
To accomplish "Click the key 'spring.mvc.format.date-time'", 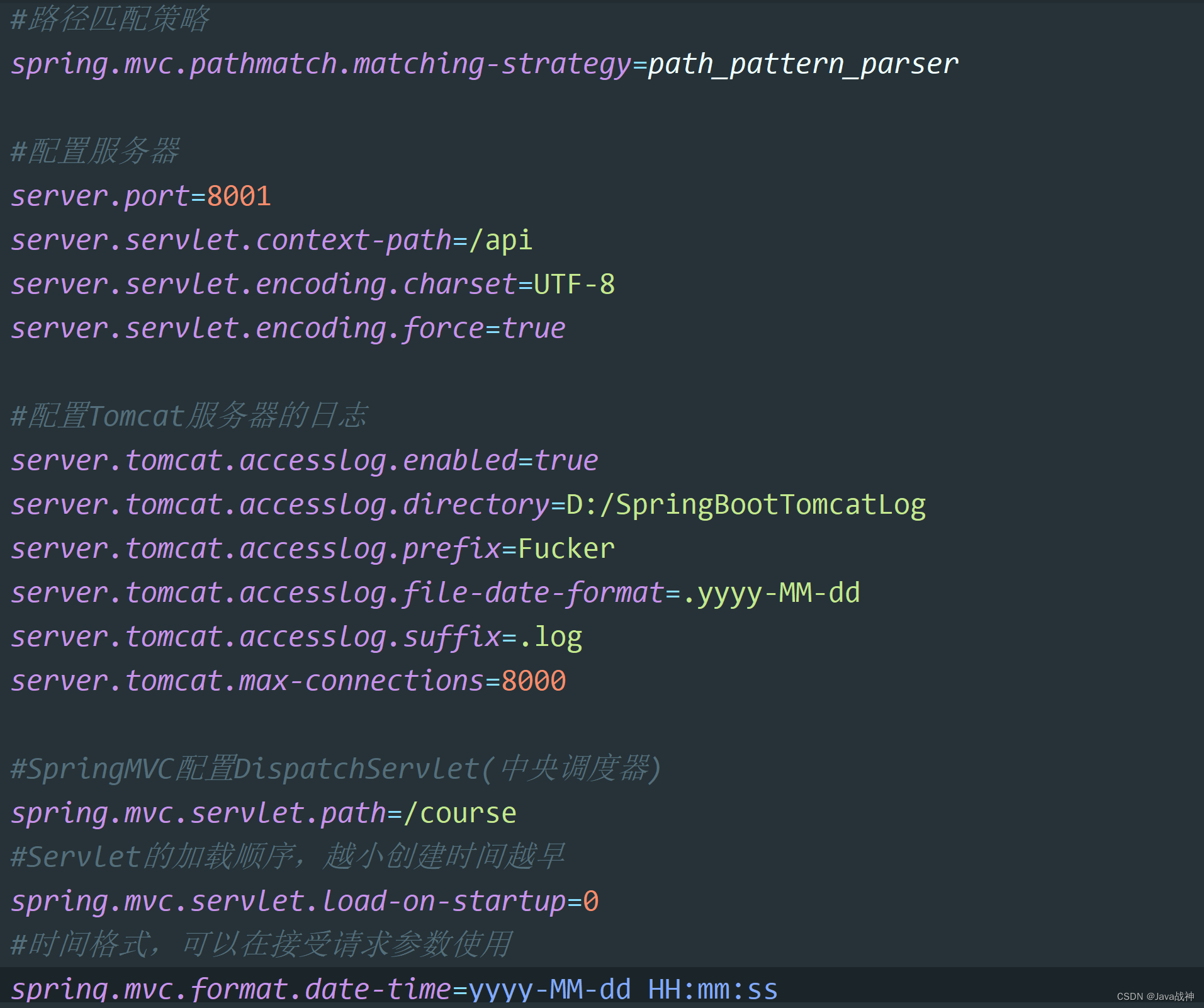I will 232,988.
